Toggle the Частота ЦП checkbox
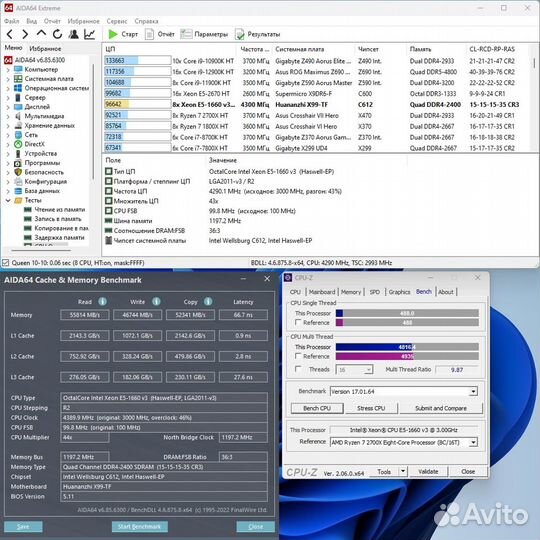Image resolution: width=540 pixels, height=540 pixels. (108, 191)
